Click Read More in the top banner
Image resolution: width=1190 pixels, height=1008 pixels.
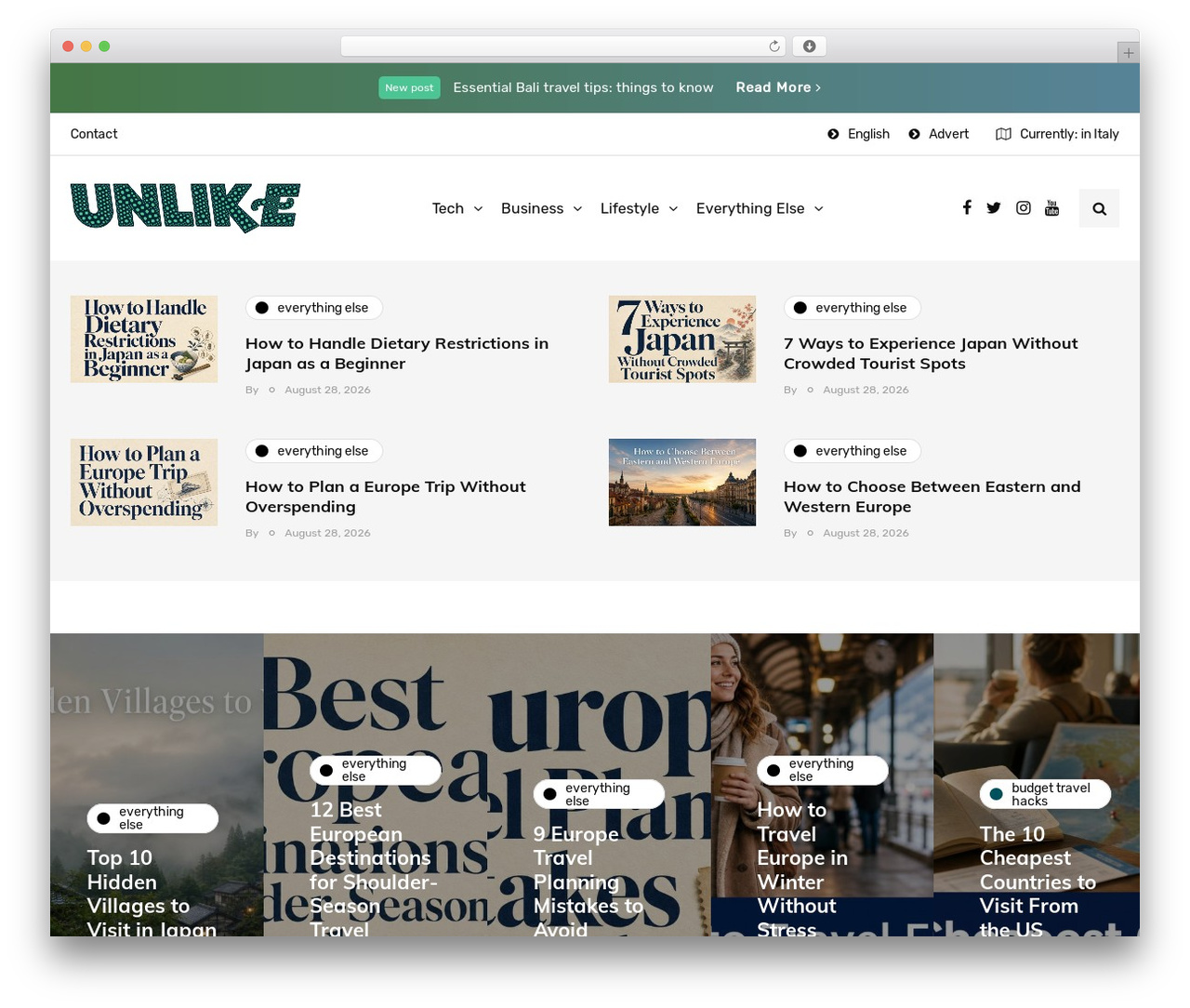pos(778,87)
